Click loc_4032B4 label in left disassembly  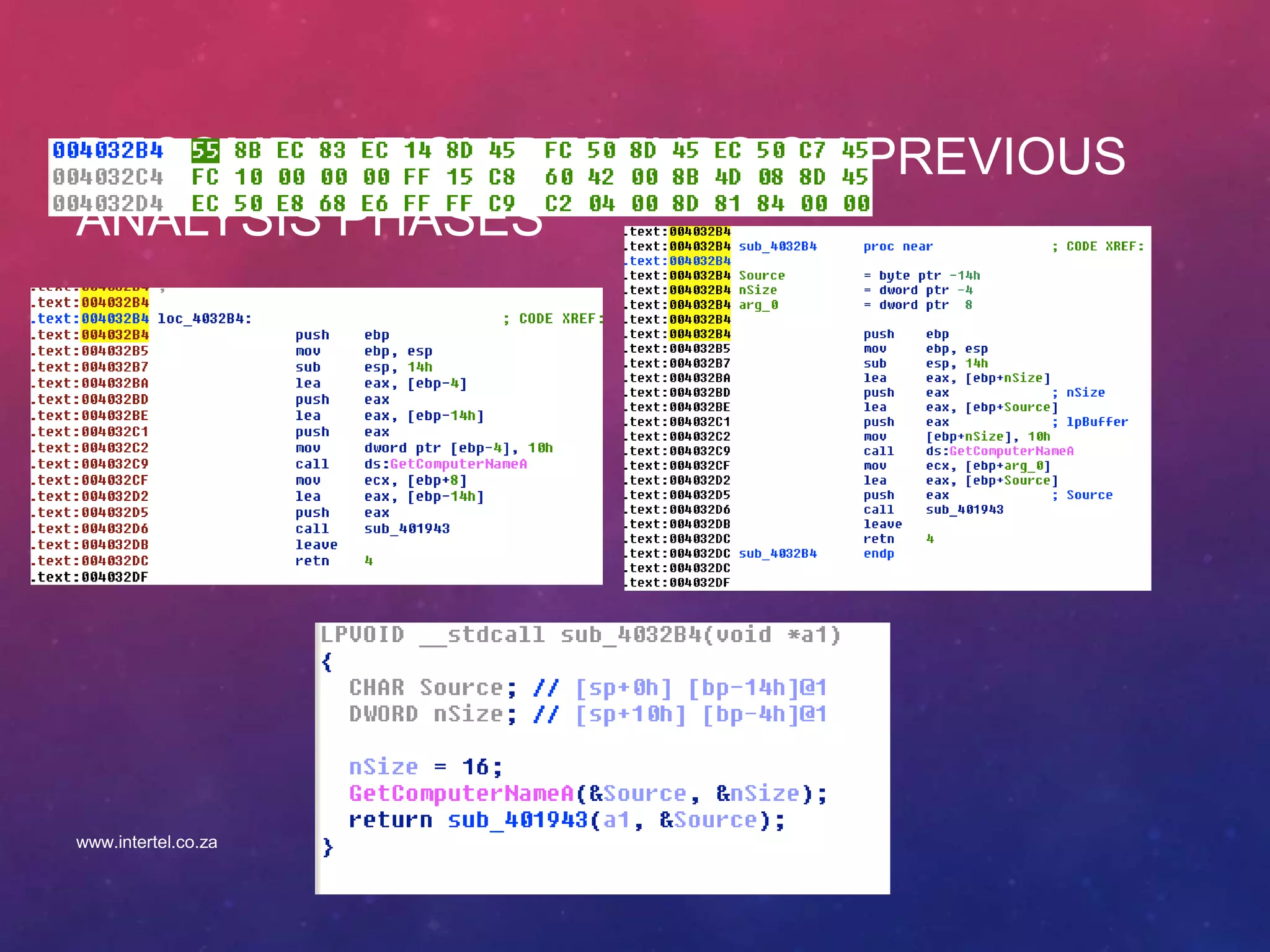point(205,319)
